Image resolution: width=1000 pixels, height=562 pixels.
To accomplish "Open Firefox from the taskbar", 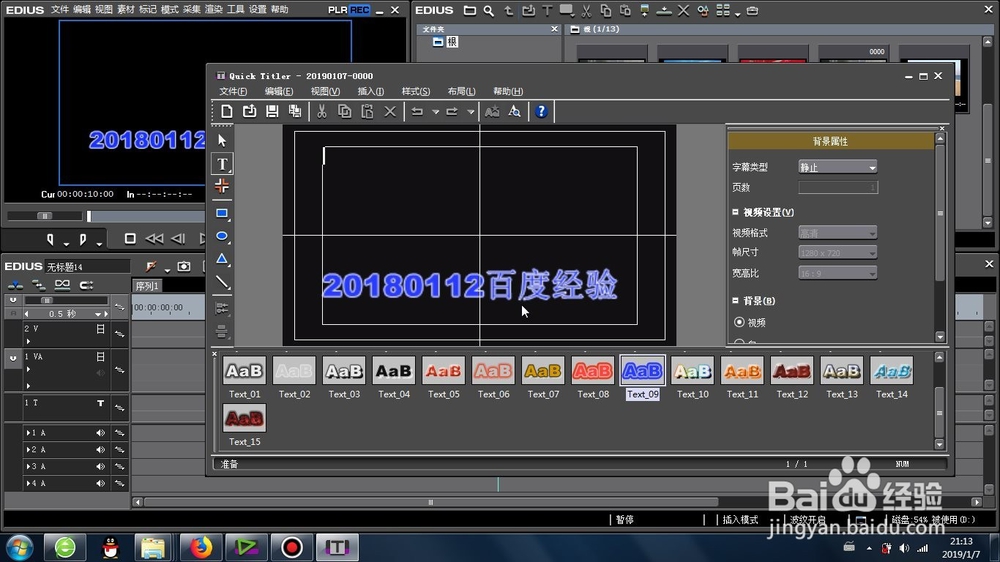I will [x=200, y=547].
